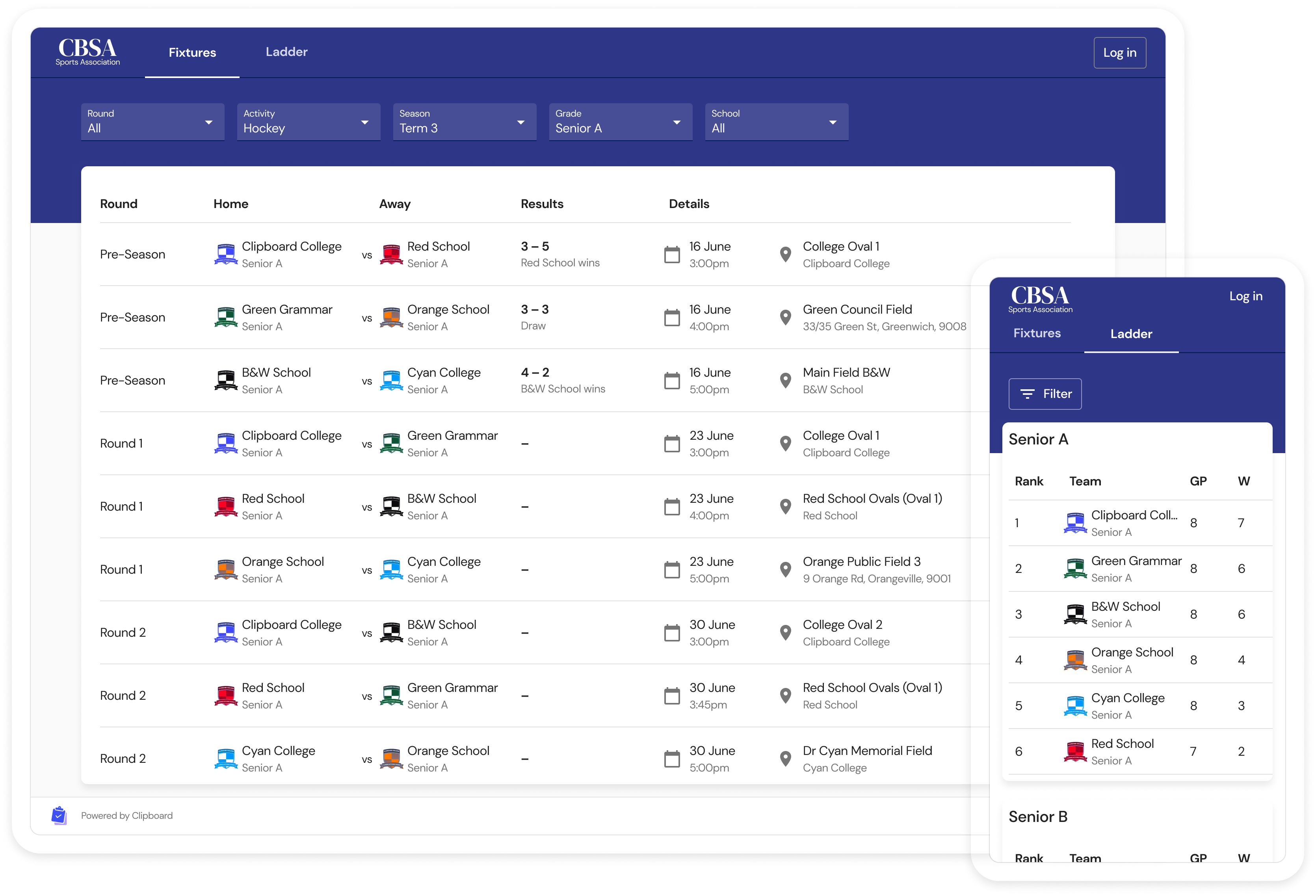Open the School filter dropdown
The image size is (1316, 896).
pyautogui.click(x=776, y=122)
